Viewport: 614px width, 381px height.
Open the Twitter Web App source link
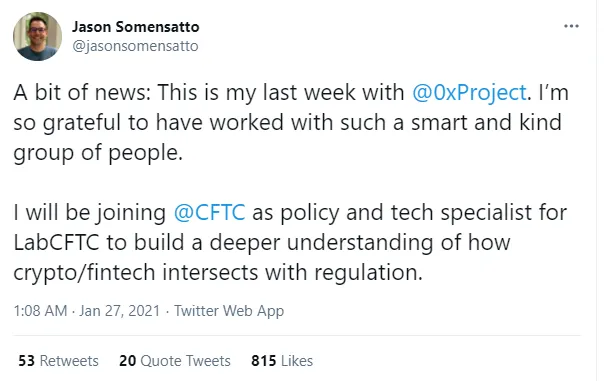coord(229,311)
